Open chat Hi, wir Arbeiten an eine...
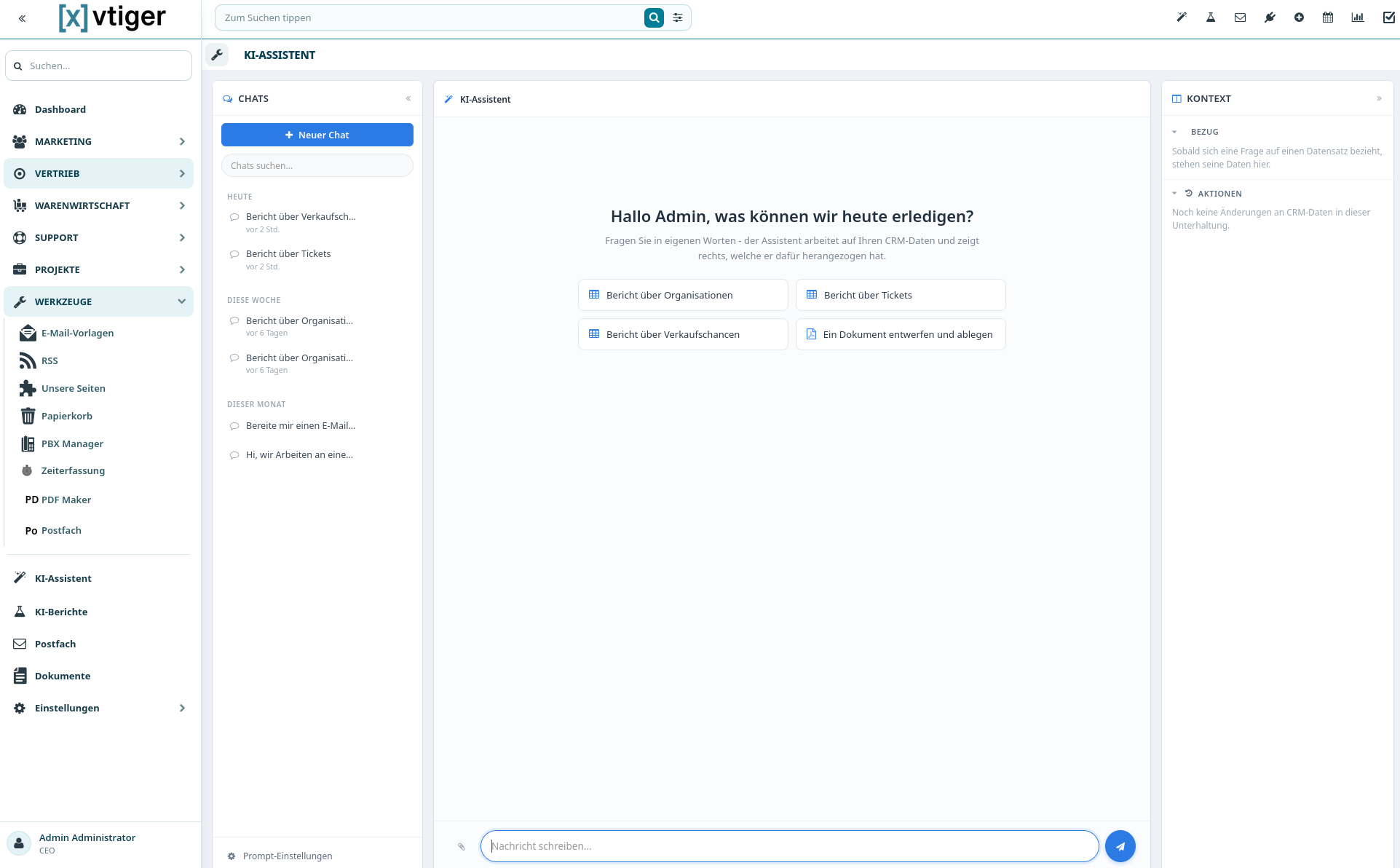 (x=317, y=455)
